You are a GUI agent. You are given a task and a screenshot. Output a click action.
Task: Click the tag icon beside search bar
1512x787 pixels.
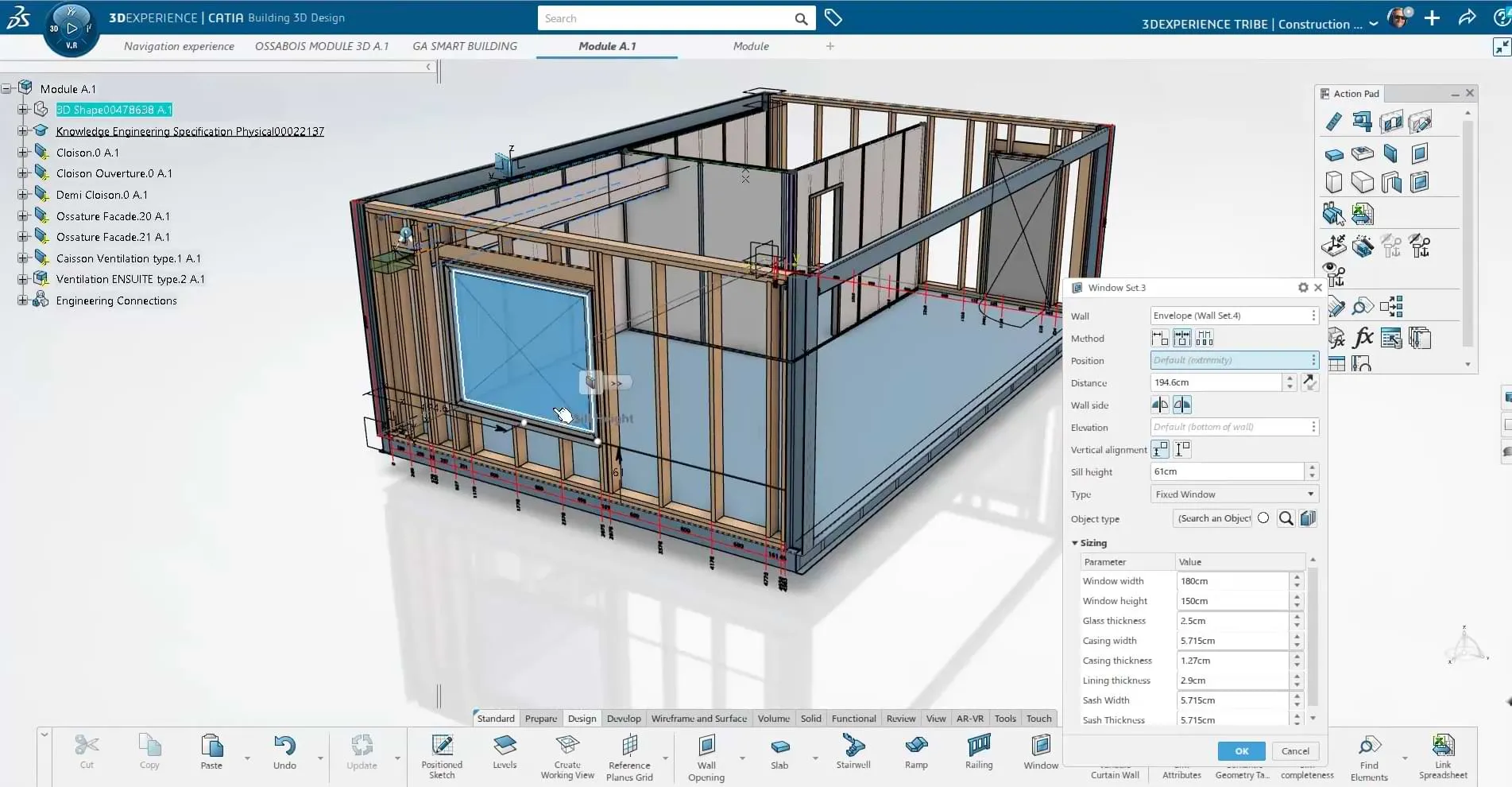833,17
